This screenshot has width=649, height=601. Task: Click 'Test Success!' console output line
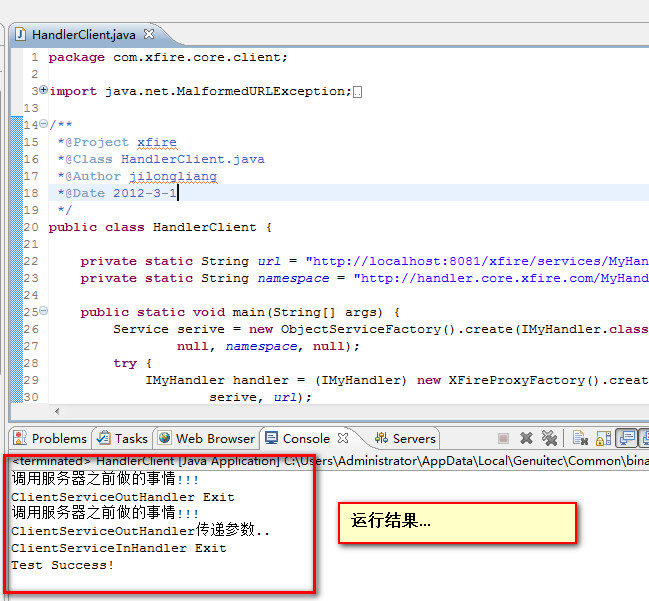pos(62,565)
